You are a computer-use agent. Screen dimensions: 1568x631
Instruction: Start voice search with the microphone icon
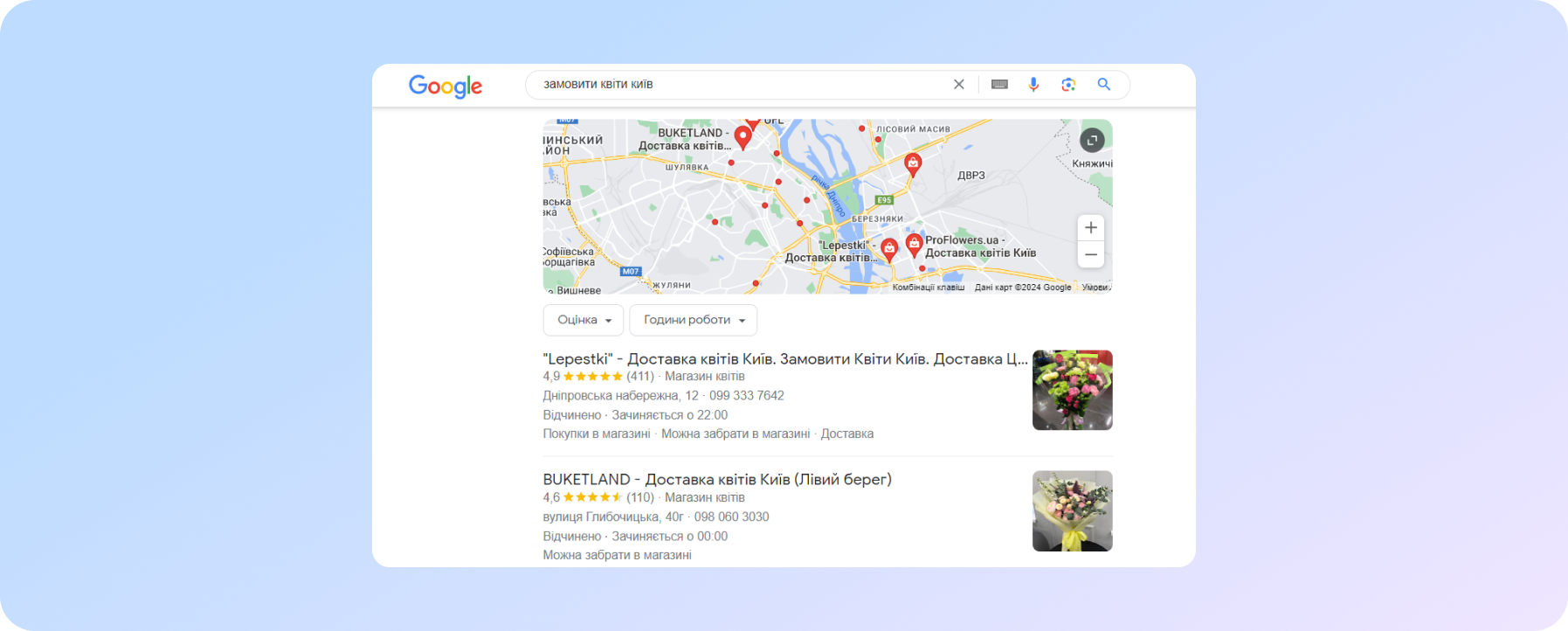pos(1033,85)
